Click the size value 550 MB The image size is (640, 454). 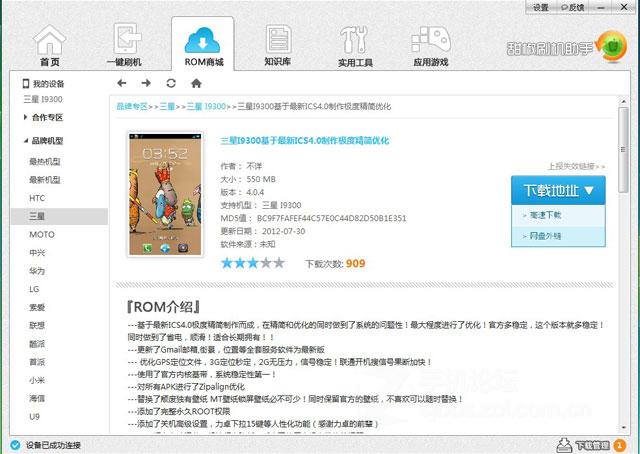(261, 179)
